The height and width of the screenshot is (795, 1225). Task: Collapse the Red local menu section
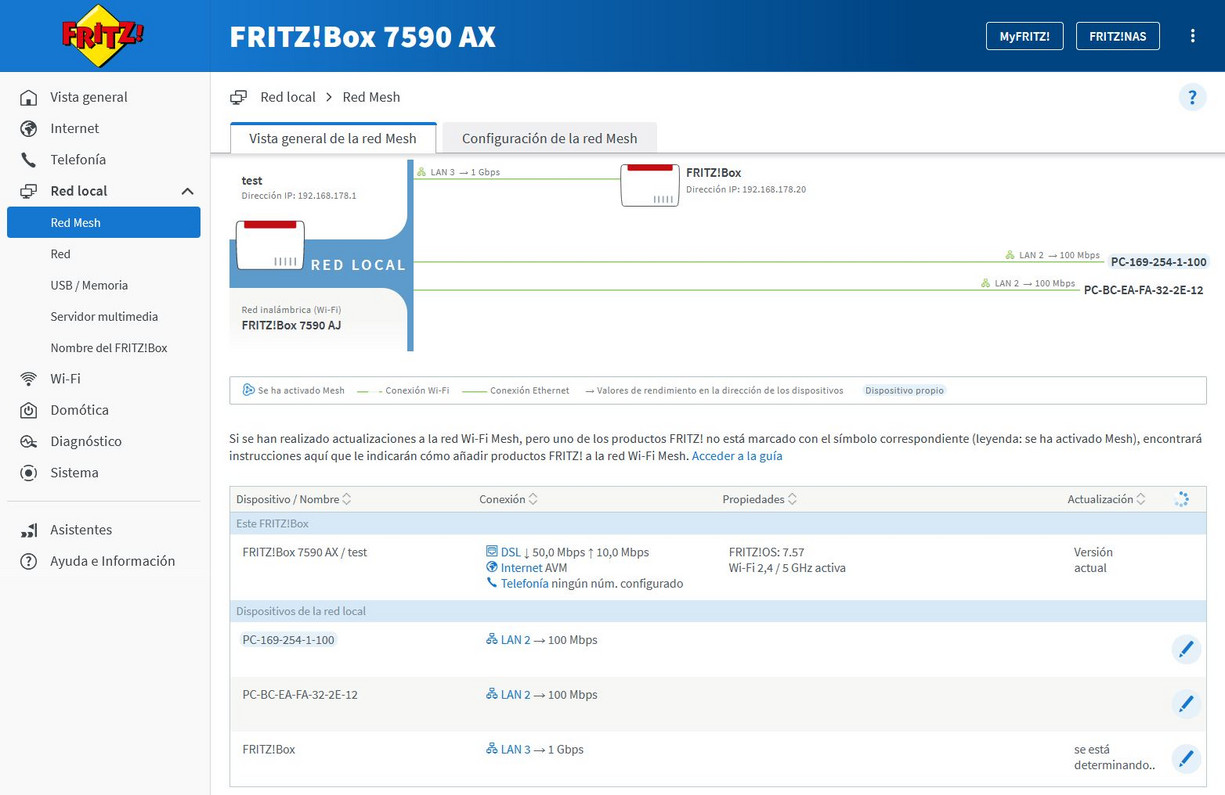(187, 191)
